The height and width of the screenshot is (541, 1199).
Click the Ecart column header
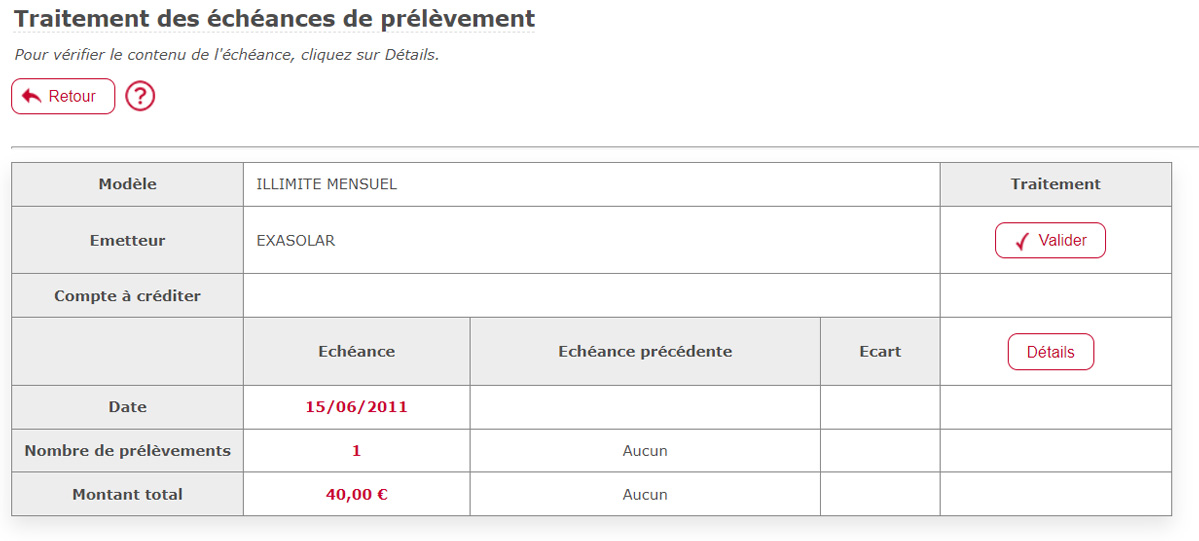(x=880, y=352)
